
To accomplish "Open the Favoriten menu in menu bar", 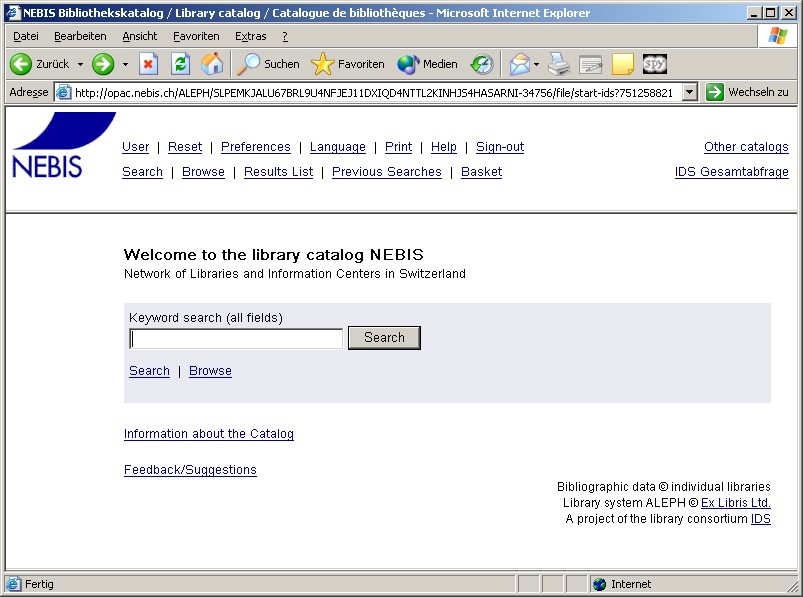I will coord(196,36).
